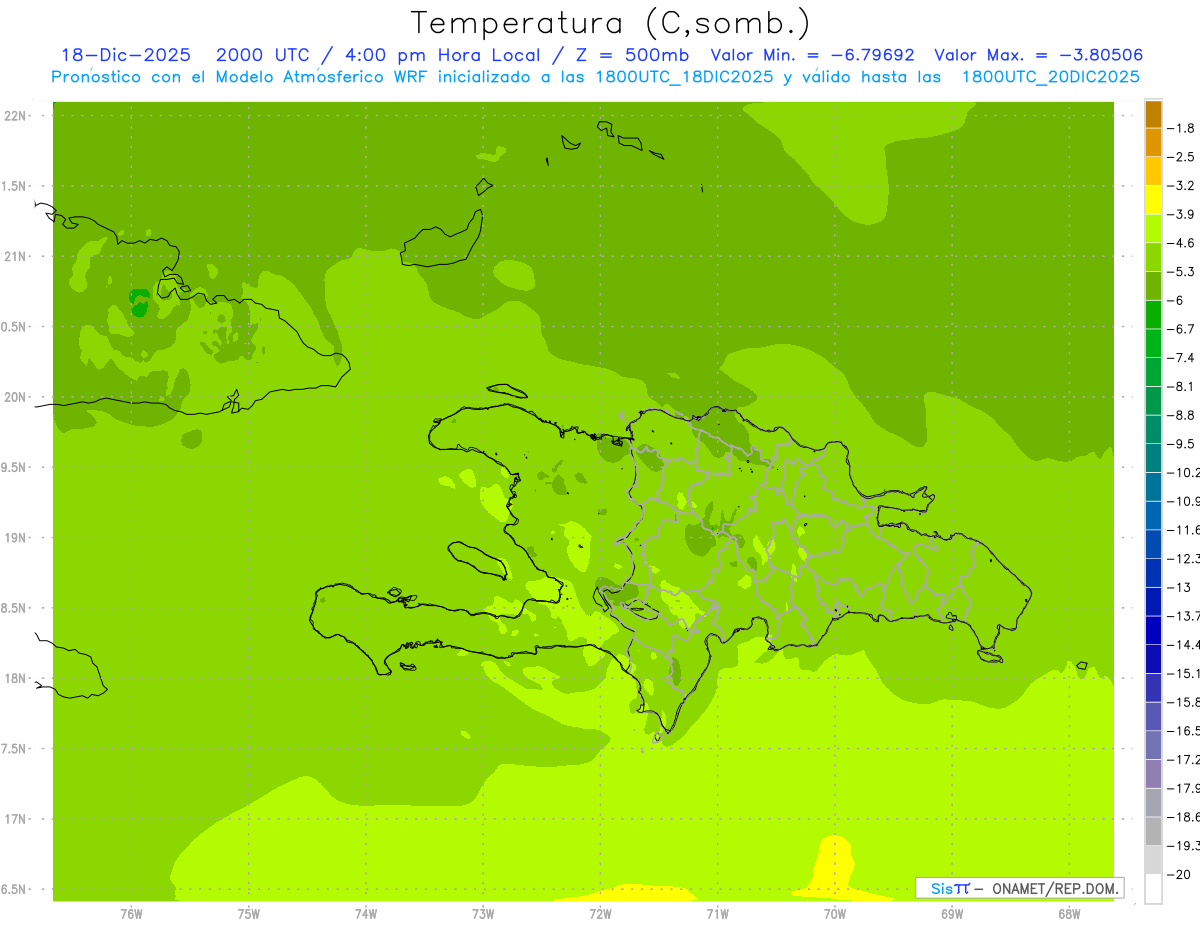Pick the green swatch between -4.6 and -5.3
The width and height of the screenshot is (1200, 927).
tap(1153, 257)
